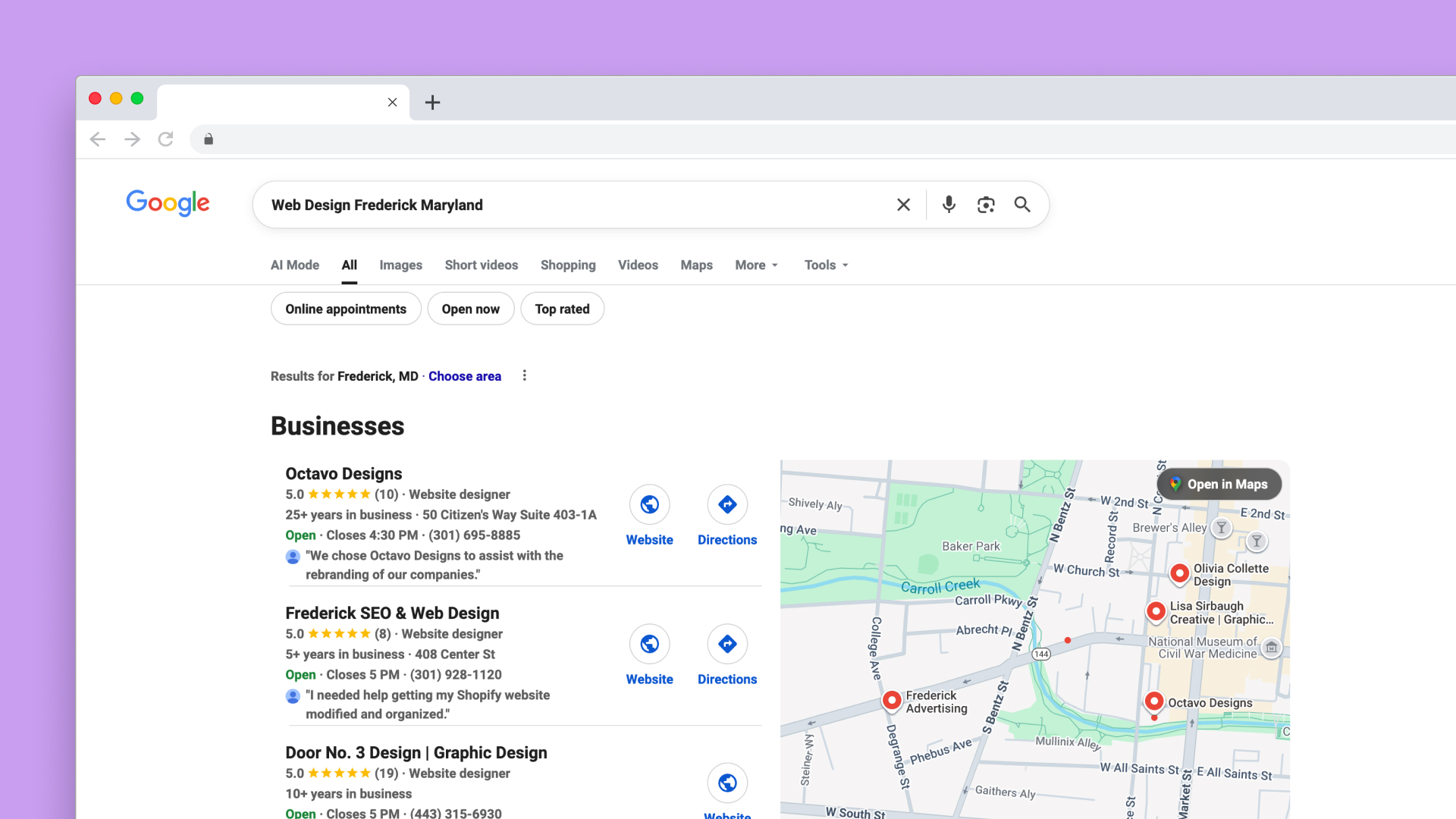This screenshot has width=1456, height=819.
Task: Open the three-dot menu beside Choose area
Action: (x=524, y=375)
